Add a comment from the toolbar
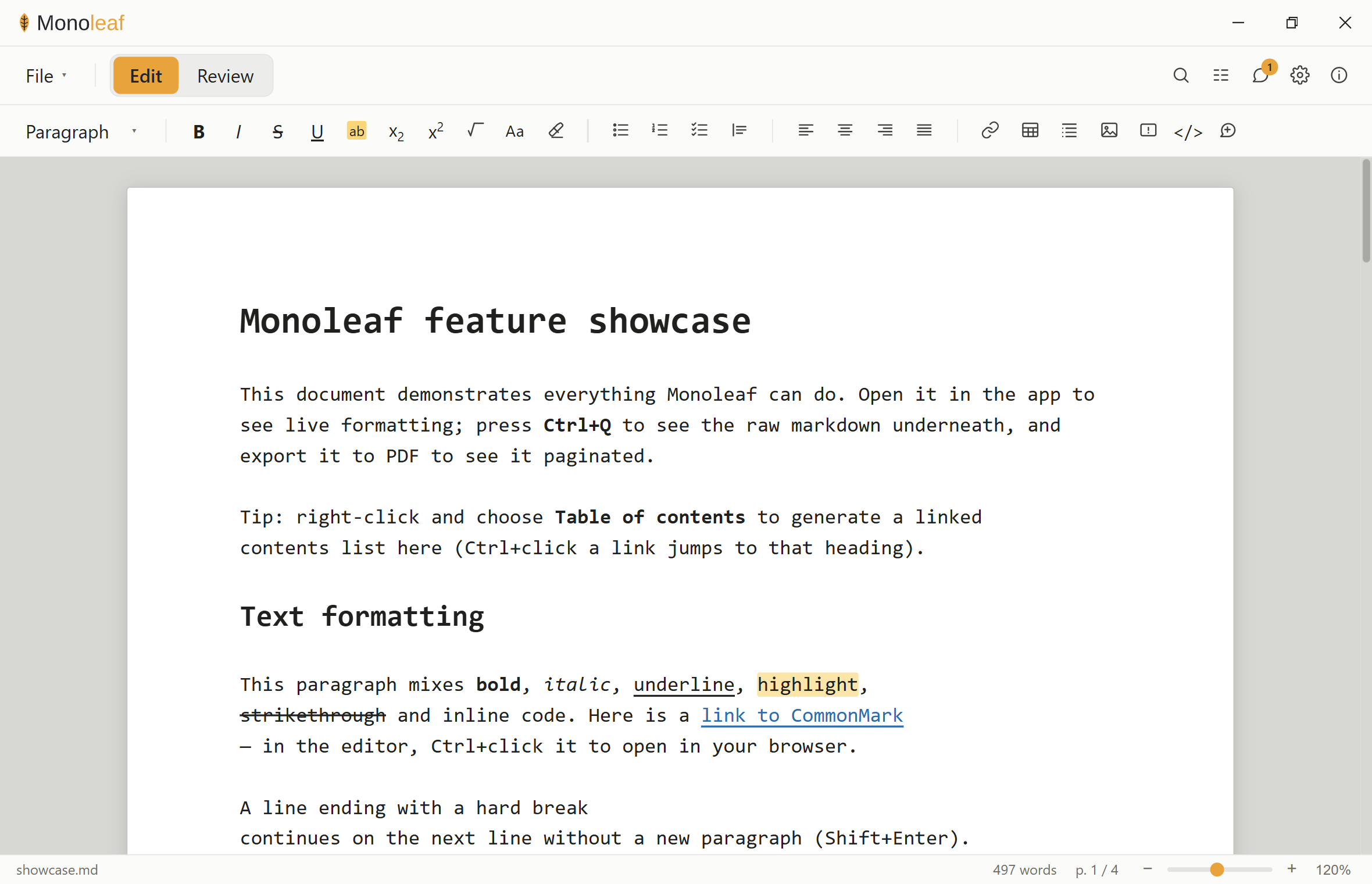The width and height of the screenshot is (1372, 884). coord(1228,130)
